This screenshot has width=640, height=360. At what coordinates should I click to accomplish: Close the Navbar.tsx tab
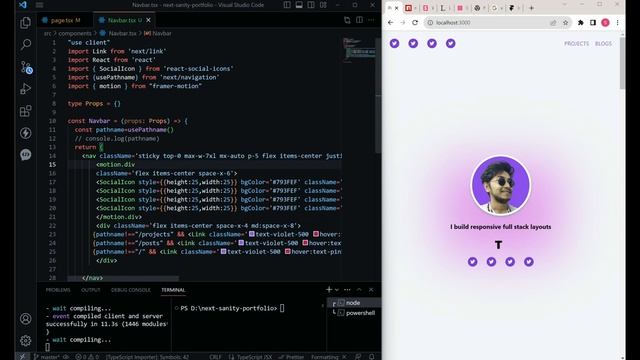click(149, 20)
